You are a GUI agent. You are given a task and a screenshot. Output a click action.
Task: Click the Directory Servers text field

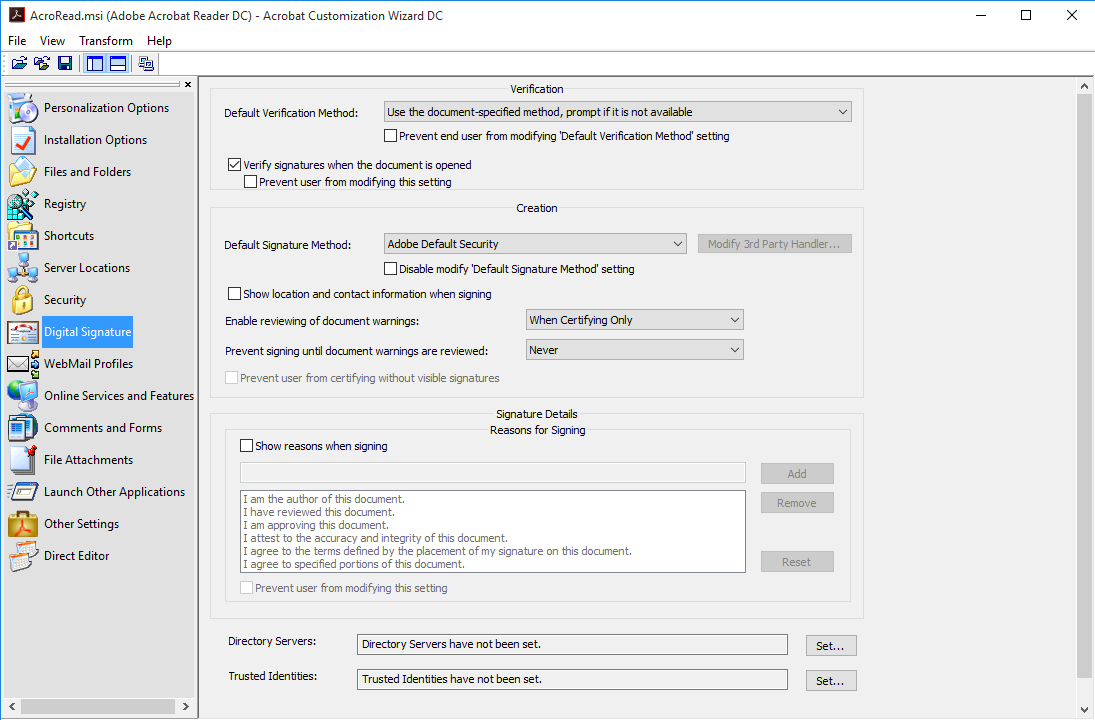pyautogui.click(x=572, y=645)
